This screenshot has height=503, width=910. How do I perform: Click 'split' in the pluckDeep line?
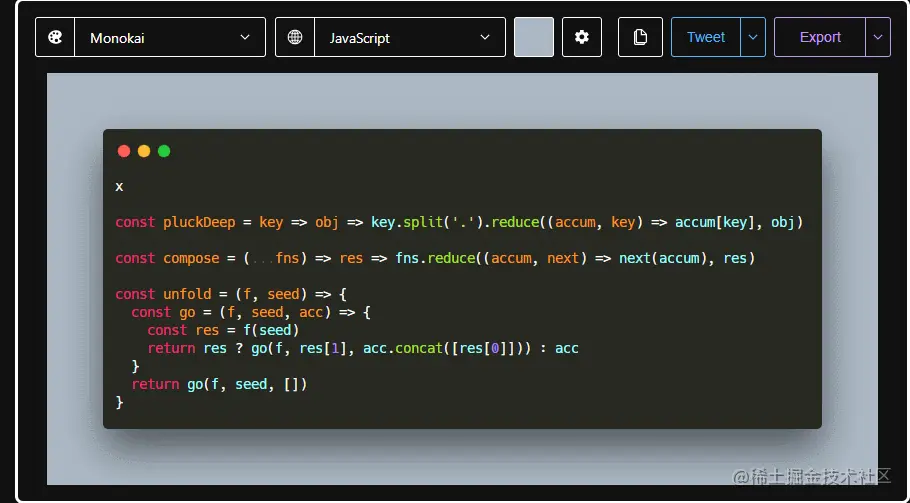click(x=423, y=222)
